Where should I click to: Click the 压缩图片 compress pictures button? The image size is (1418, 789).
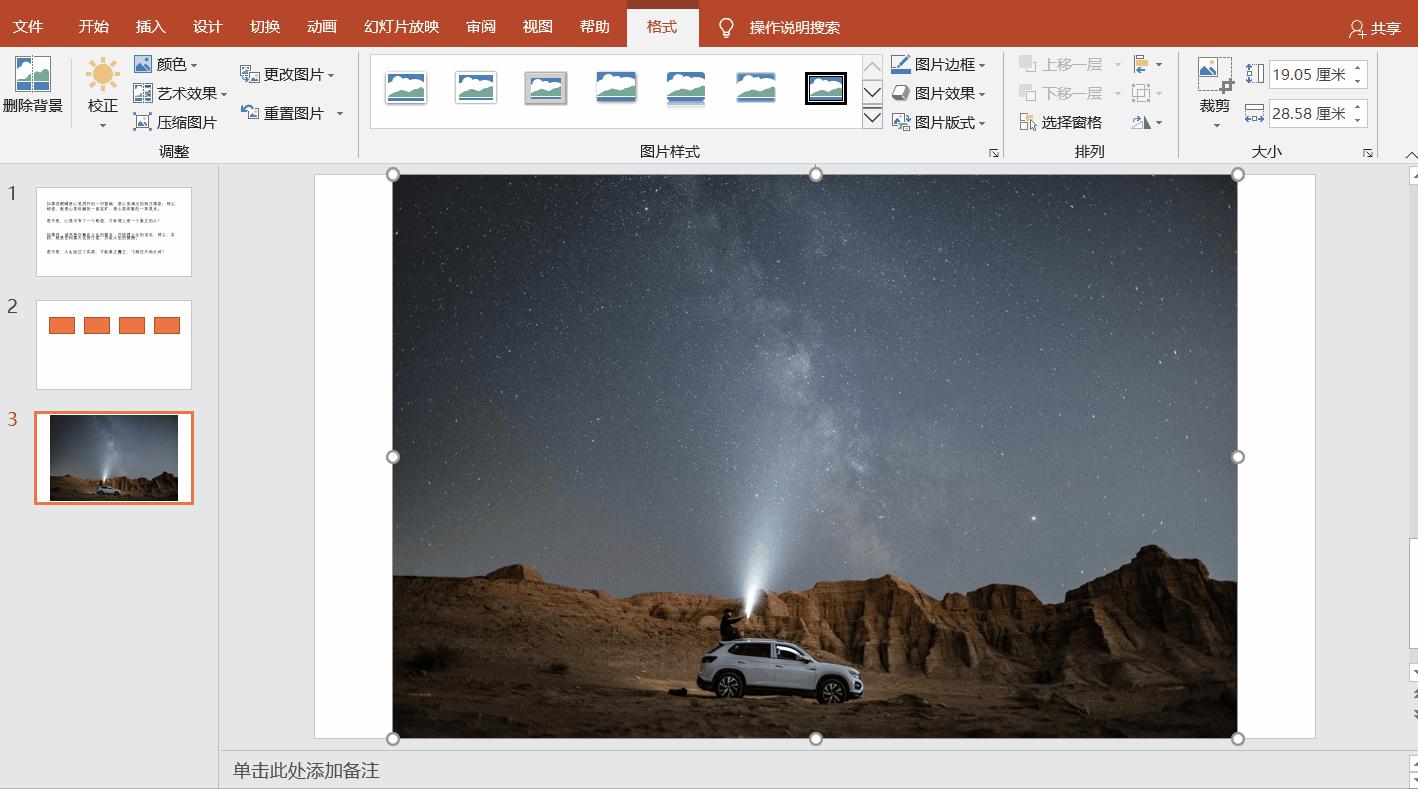[x=176, y=123]
